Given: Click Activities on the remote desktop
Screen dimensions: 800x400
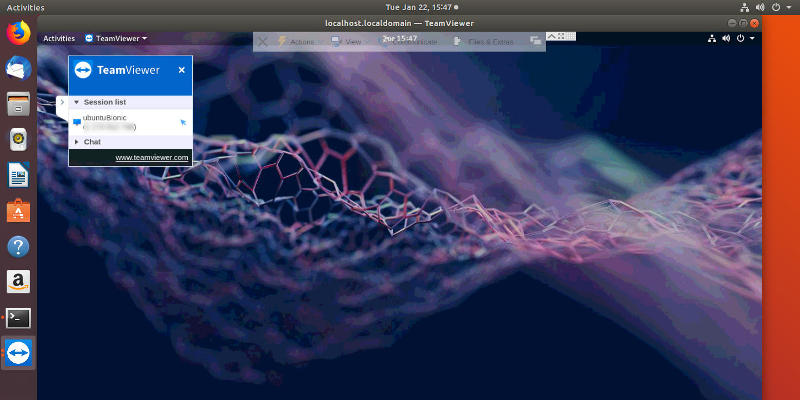Looking at the screenshot, I should click(x=59, y=38).
